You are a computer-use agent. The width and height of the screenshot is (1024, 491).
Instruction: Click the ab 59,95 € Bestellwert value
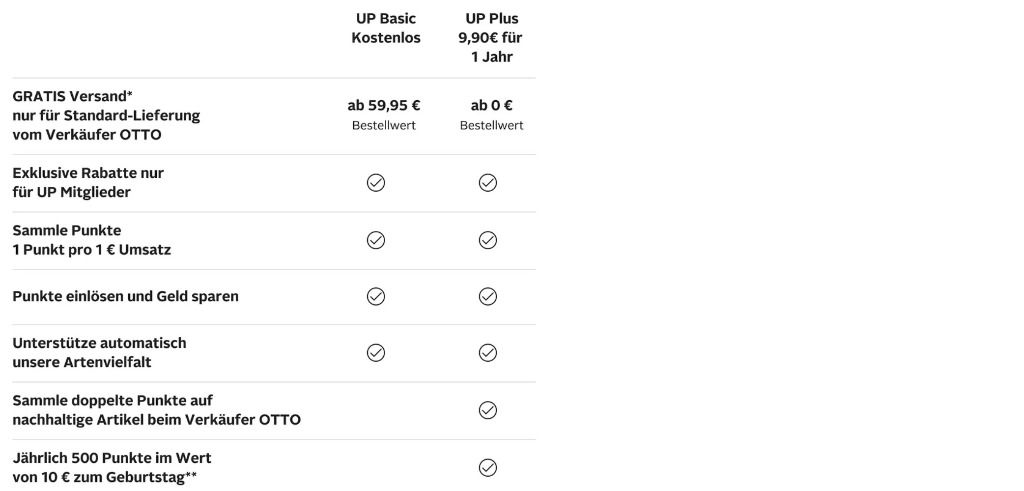[x=384, y=115]
